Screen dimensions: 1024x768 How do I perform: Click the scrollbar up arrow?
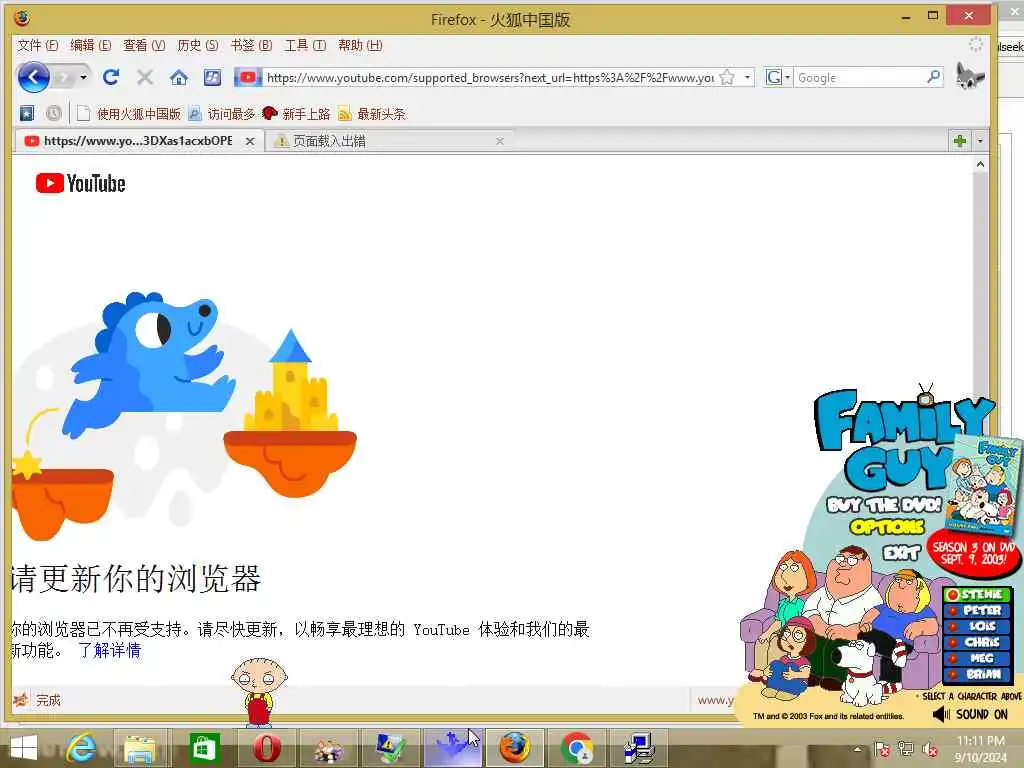[980, 165]
